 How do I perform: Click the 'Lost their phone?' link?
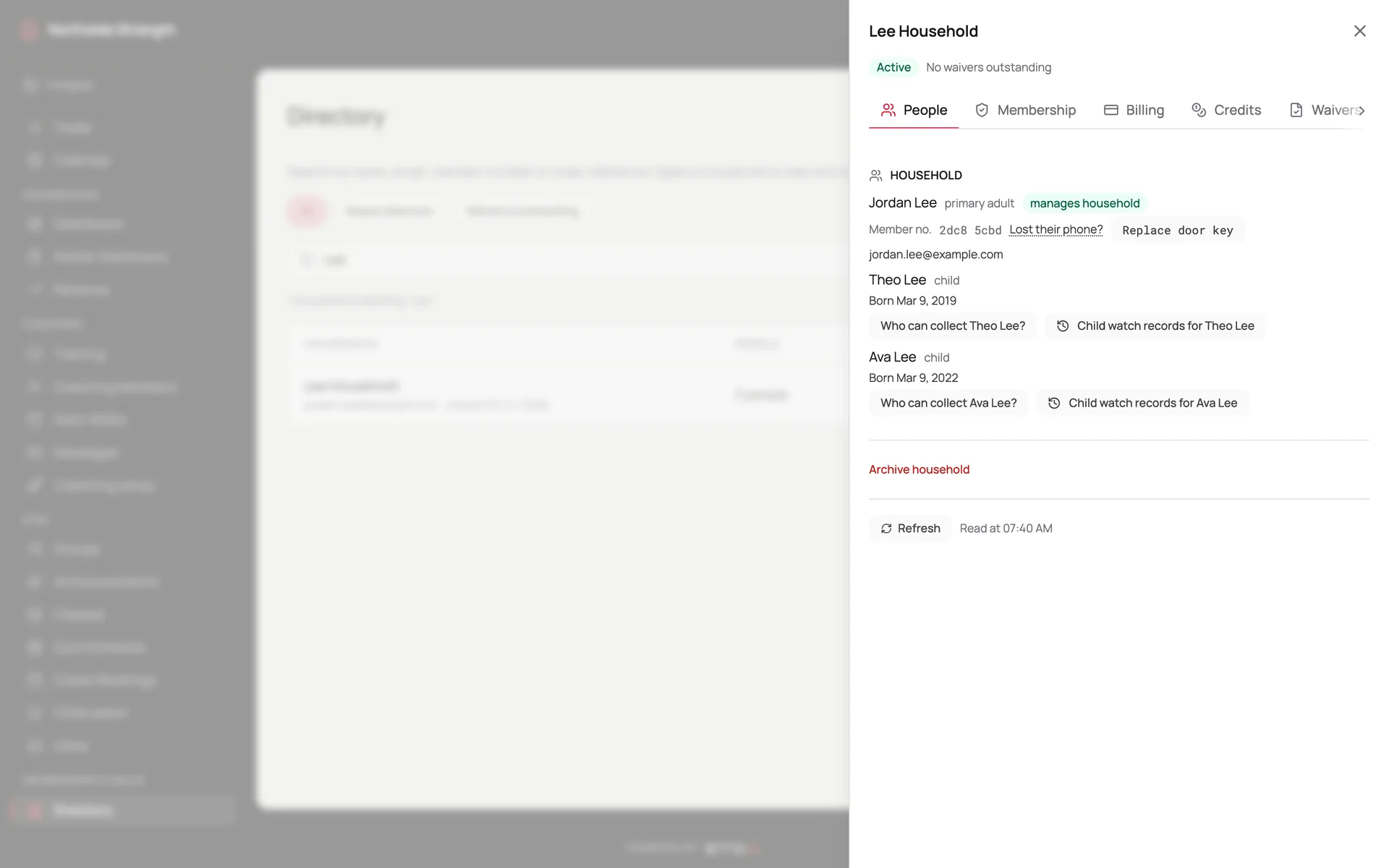[x=1055, y=230]
